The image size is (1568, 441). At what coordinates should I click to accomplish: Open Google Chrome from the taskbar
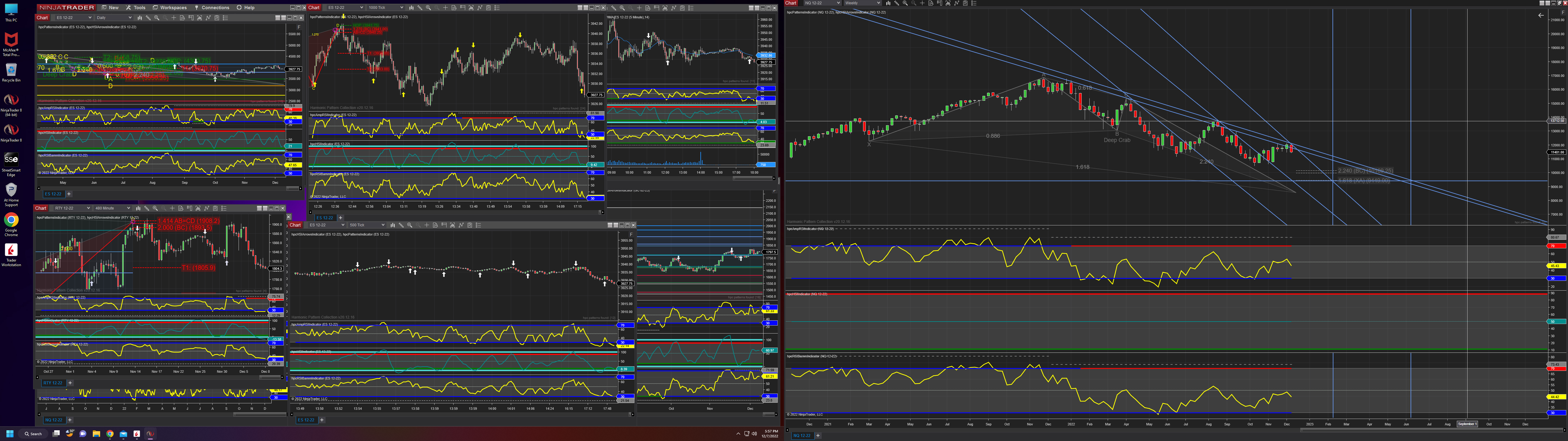(x=110, y=434)
